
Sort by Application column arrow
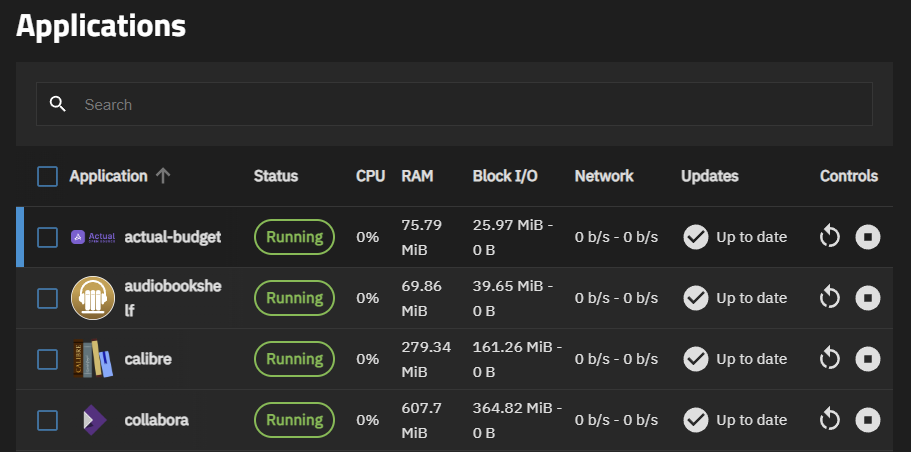[x=163, y=176]
